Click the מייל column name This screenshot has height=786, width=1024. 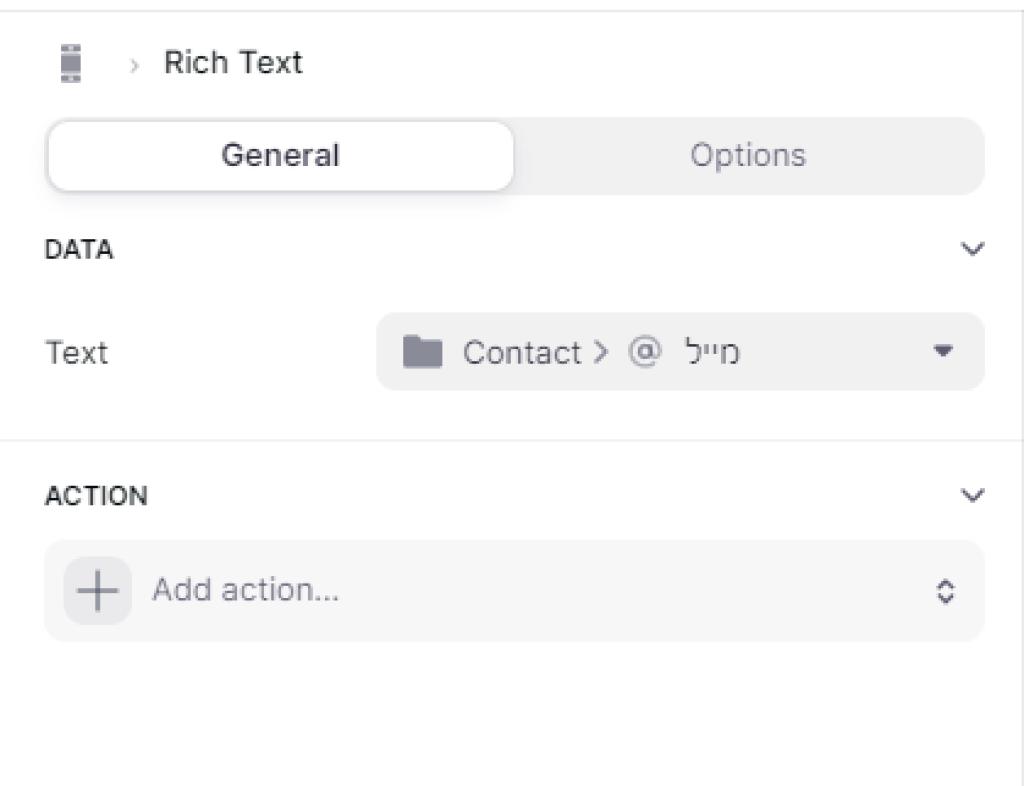tap(712, 353)
